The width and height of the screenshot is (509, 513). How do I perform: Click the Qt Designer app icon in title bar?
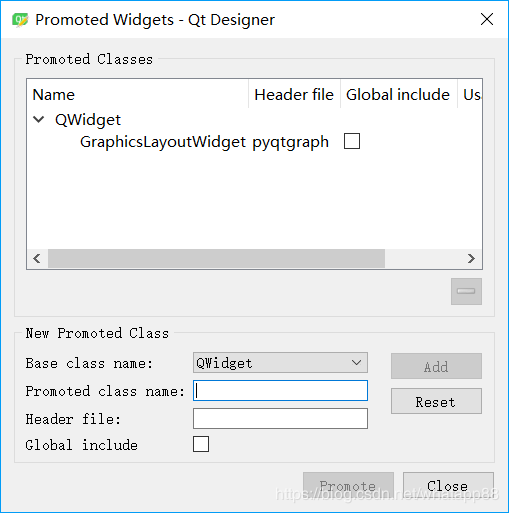click(x=20, y=20)
